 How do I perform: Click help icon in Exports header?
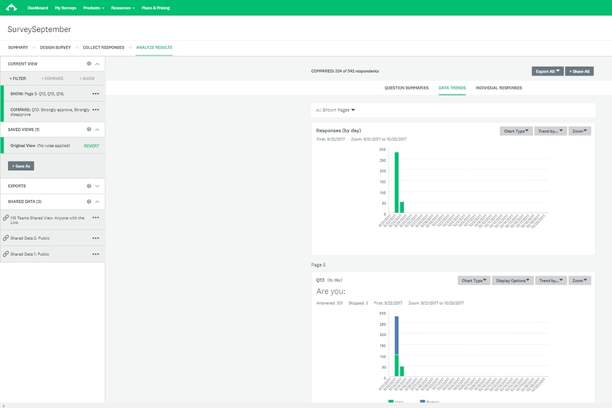pyautogui.click(x=89, y=186)
